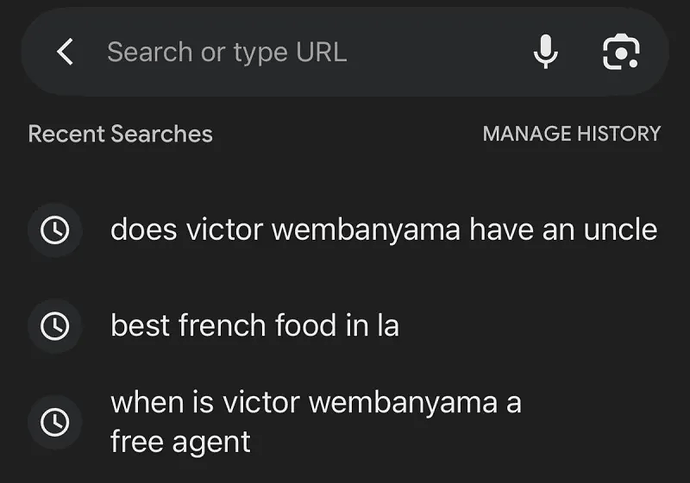The height and width of the screenshot is (483, 690).
Task: Click clock icon beside the uncle search
Action: (54, 230)
